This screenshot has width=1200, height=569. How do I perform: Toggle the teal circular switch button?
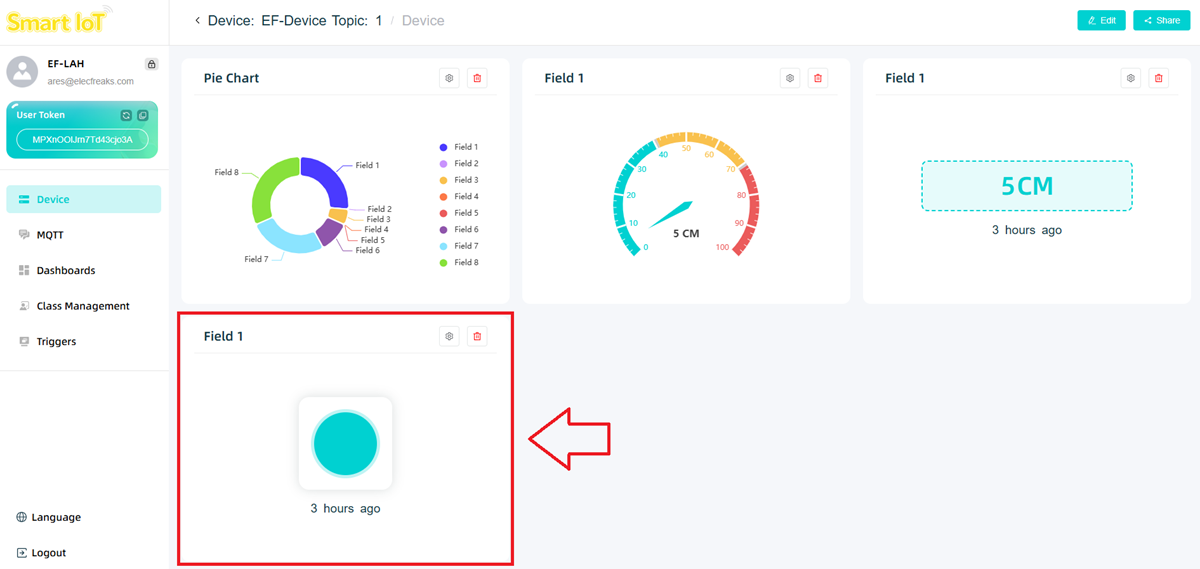[x=345, y=443]
